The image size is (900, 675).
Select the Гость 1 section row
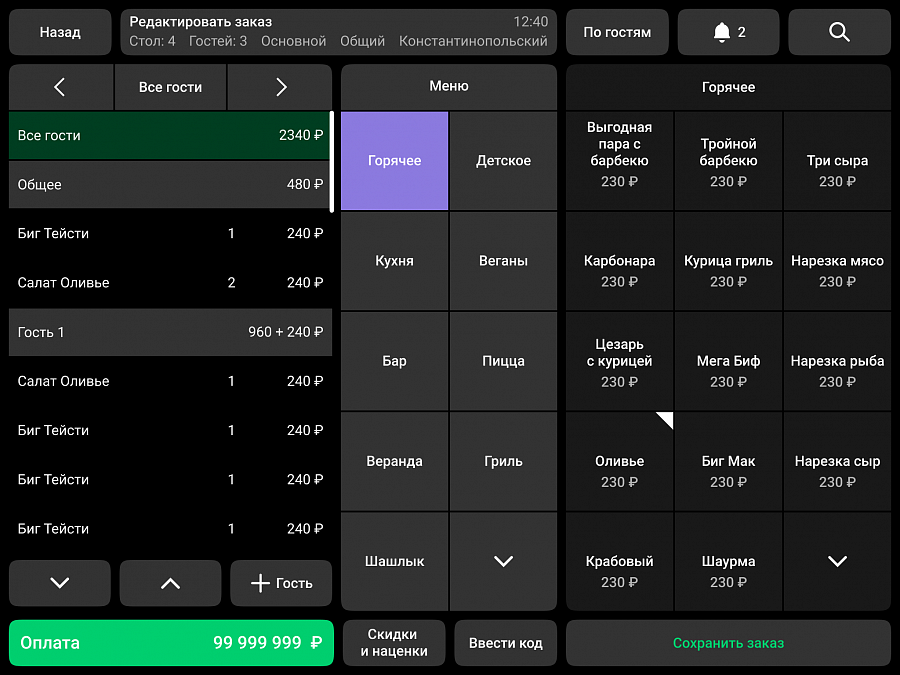point(170,332)
